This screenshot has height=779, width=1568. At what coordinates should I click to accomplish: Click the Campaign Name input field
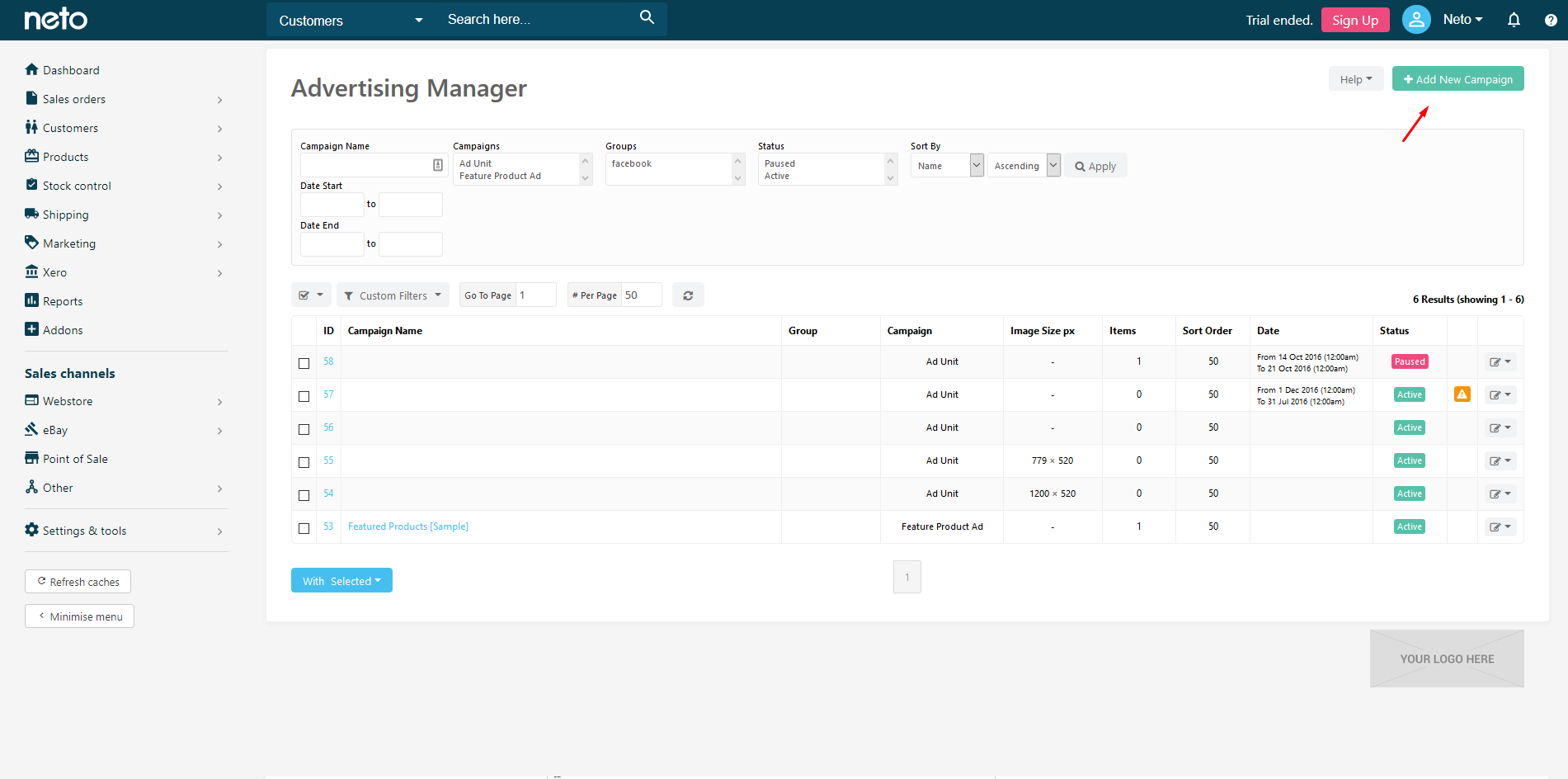(x=374, y=165)
